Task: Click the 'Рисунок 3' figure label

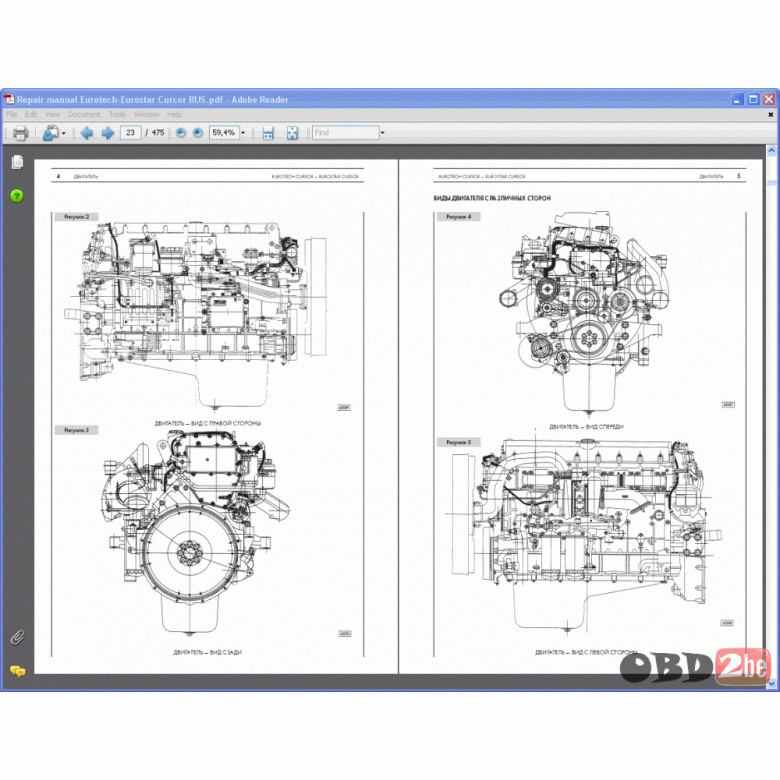Action: pos(77,430)
